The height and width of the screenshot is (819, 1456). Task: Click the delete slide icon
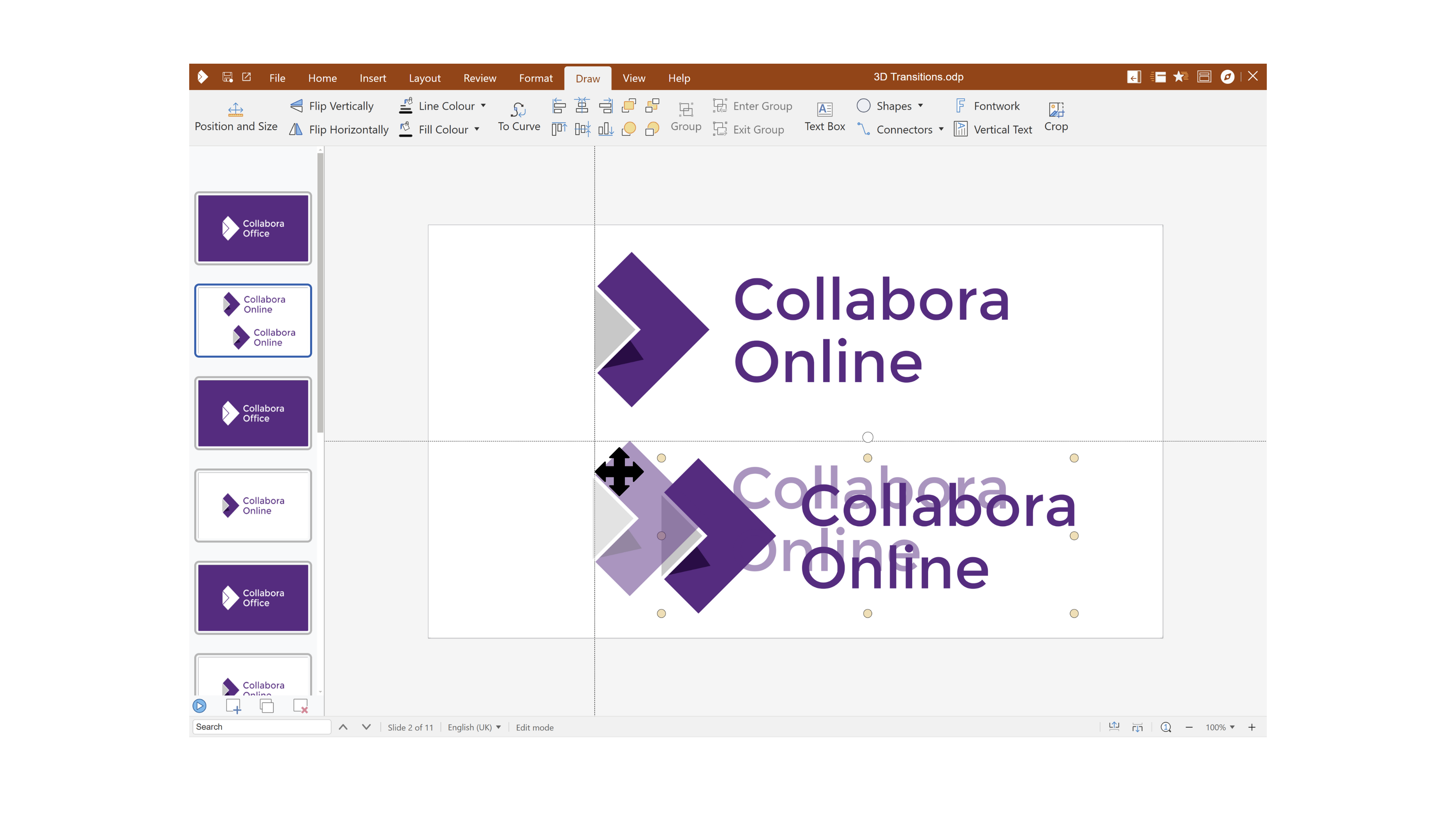tap(300, 705)
